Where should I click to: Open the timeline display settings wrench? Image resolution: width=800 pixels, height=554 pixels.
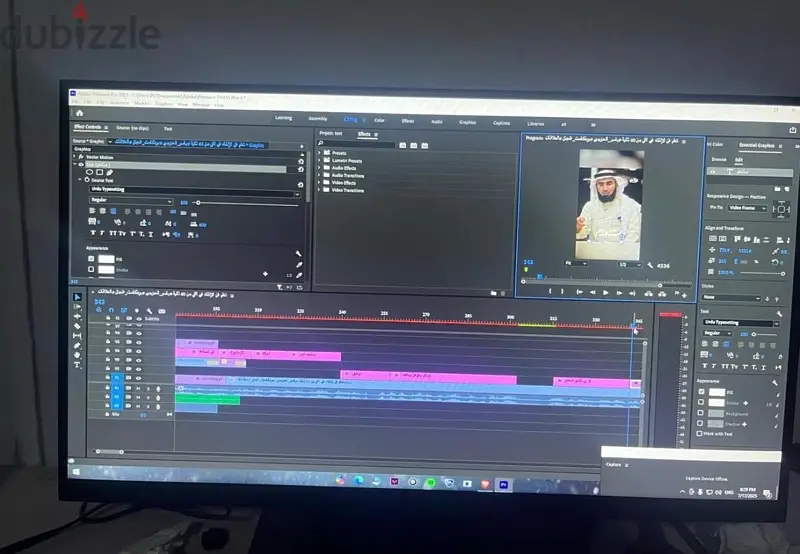pos(149,311)
